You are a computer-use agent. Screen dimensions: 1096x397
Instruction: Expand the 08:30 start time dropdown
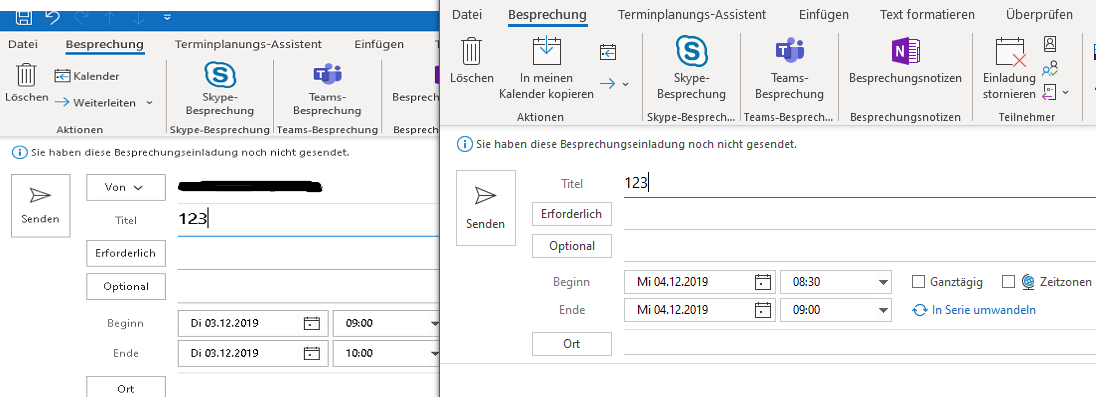880,283
